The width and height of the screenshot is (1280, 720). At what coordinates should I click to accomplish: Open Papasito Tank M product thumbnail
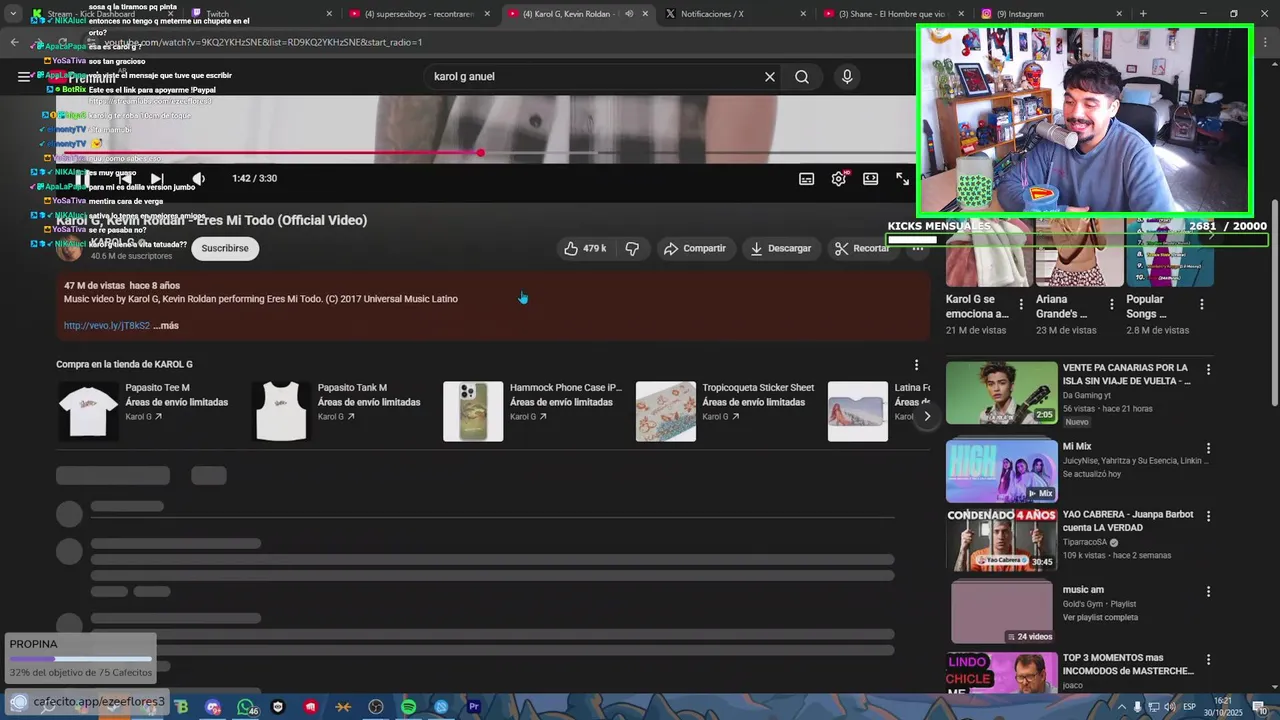click(x=281, y=411)
